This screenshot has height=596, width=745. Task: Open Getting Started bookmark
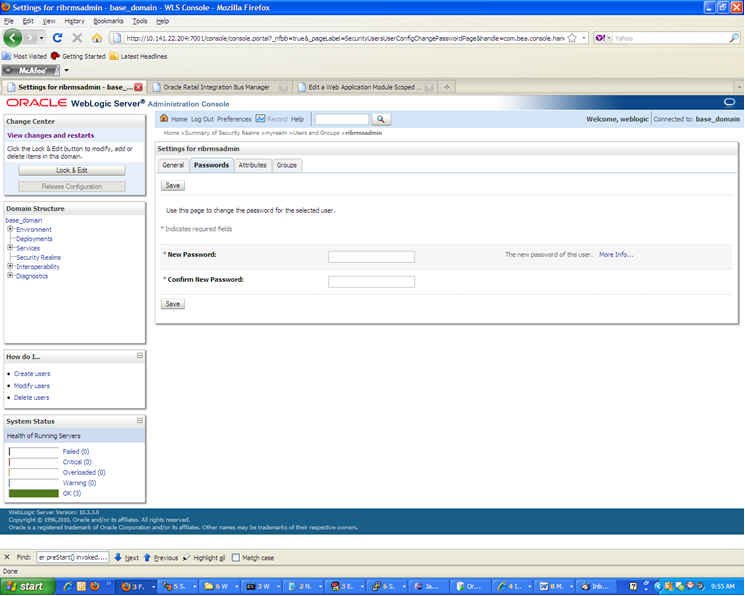[78, 56]
